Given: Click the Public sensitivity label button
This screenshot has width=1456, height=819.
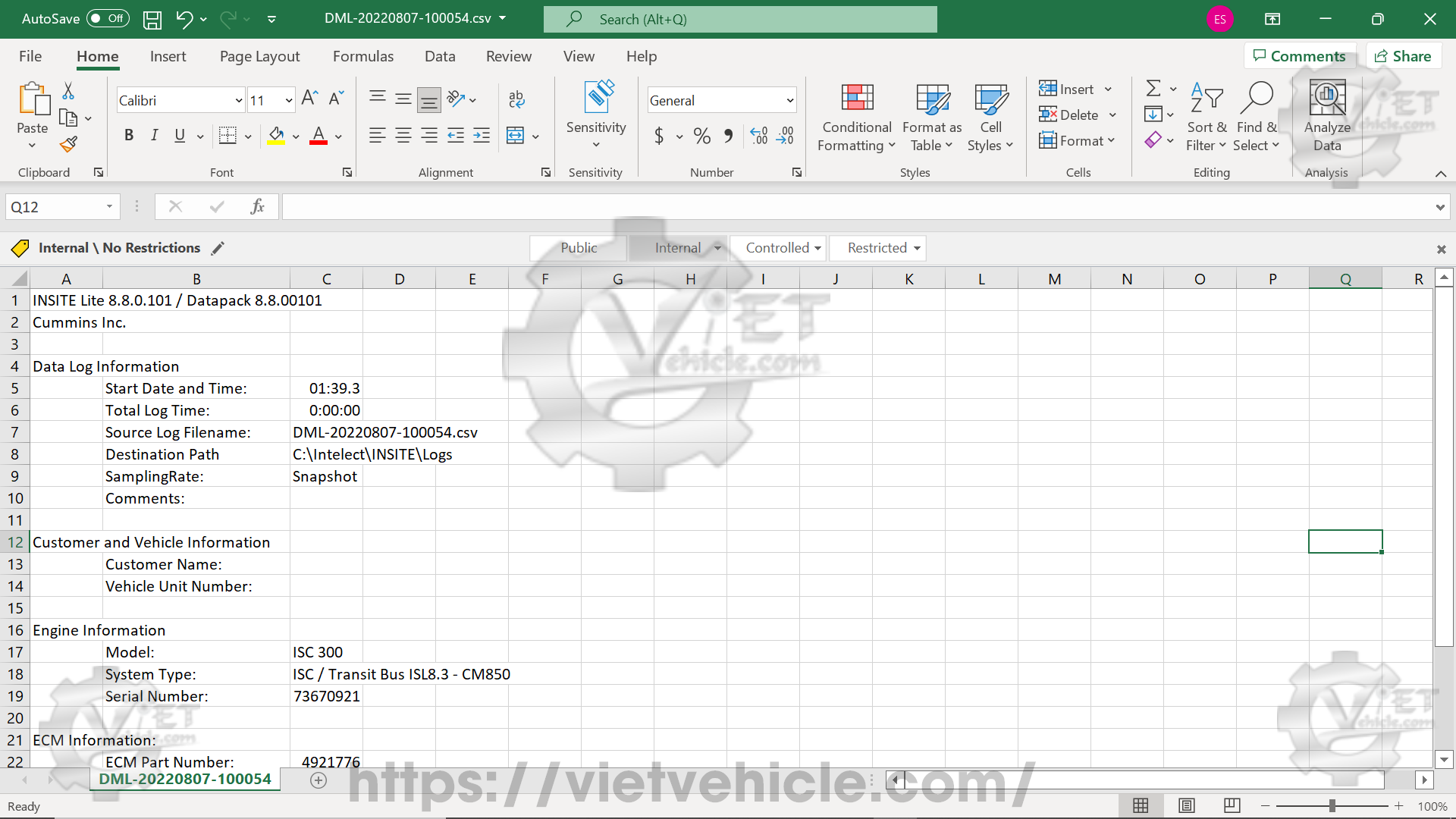Looking at the screenshot, I should [x=579, y=248].
